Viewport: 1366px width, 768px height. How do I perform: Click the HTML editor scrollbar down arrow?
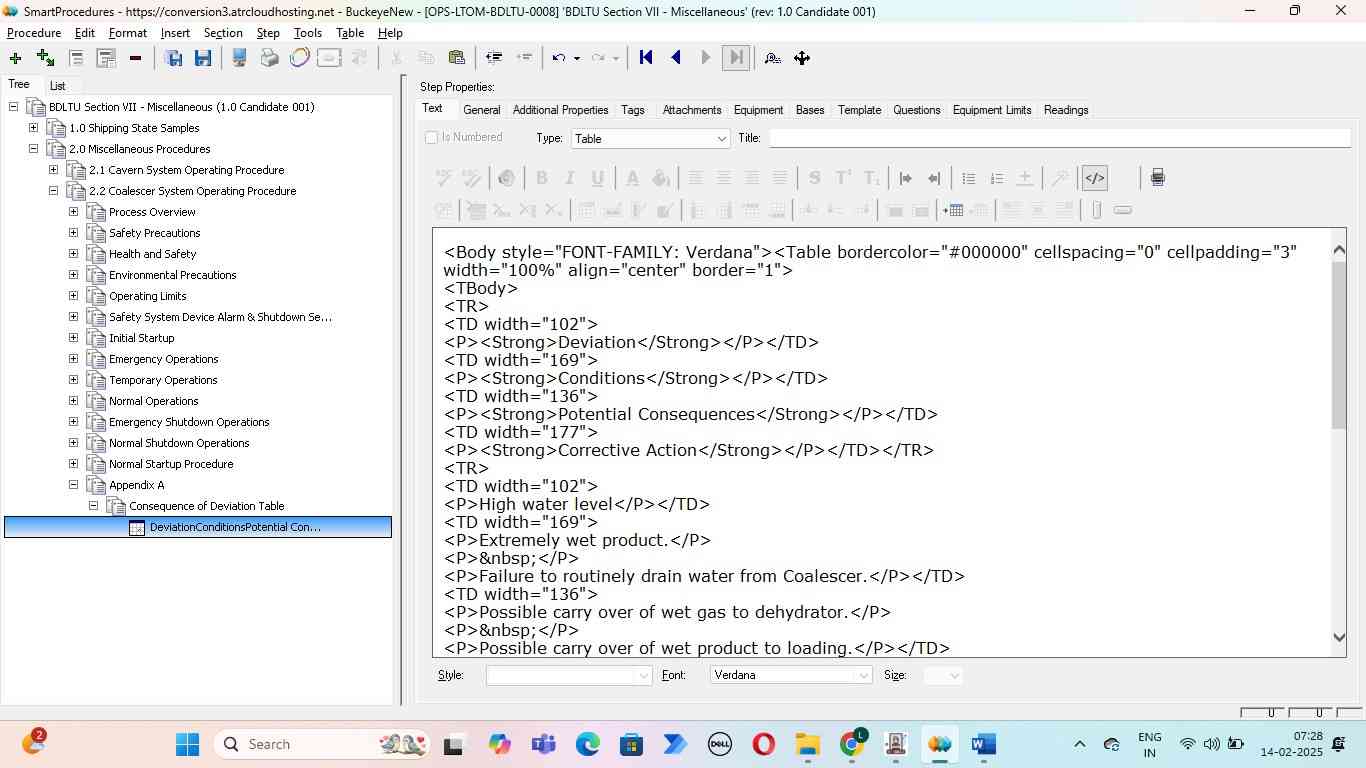[x=1340, y=637]
